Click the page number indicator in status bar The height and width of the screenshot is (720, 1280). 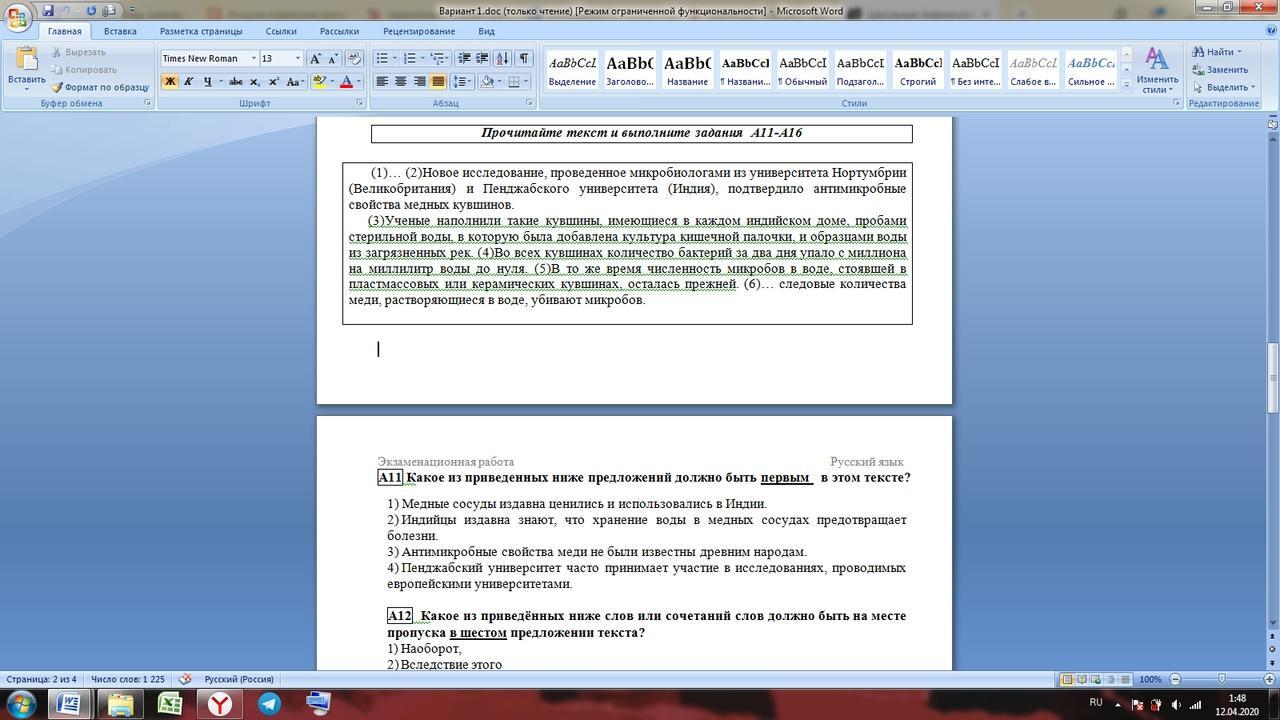point(42,679)
